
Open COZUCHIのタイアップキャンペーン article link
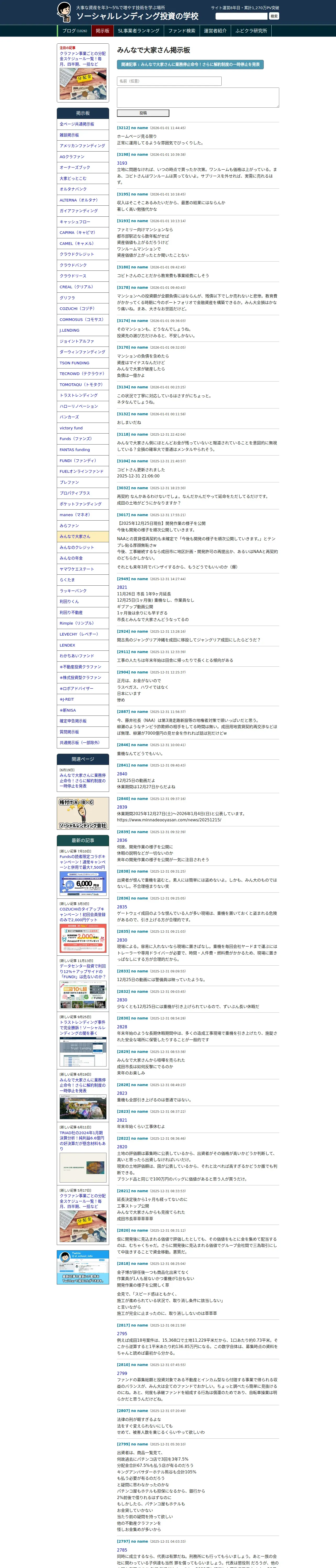(82, 915)
